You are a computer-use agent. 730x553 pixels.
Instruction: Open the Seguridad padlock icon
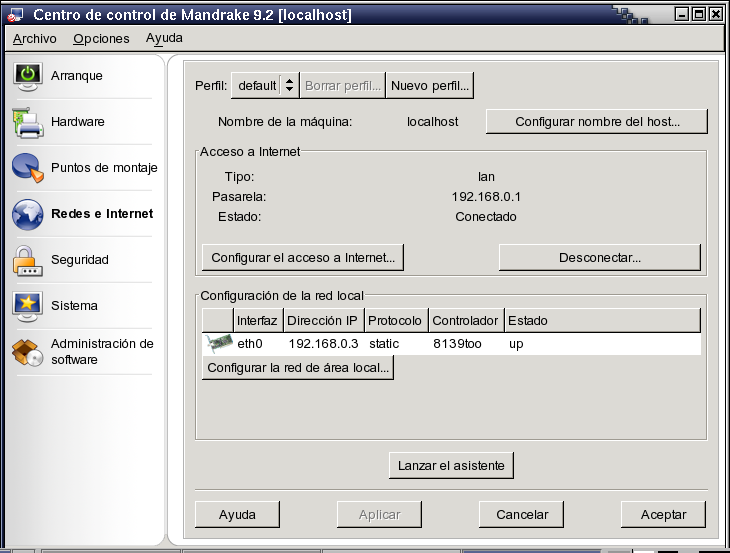[28, 260]
